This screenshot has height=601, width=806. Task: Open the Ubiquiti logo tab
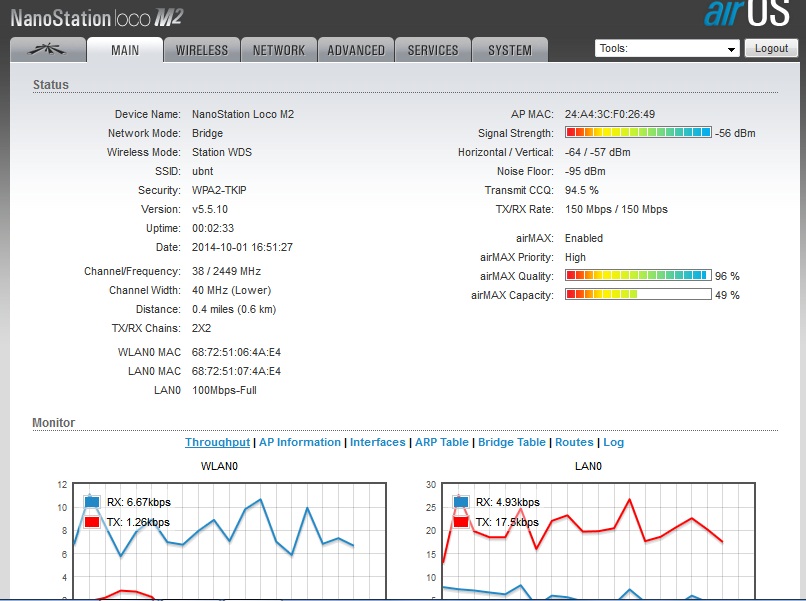48,50
